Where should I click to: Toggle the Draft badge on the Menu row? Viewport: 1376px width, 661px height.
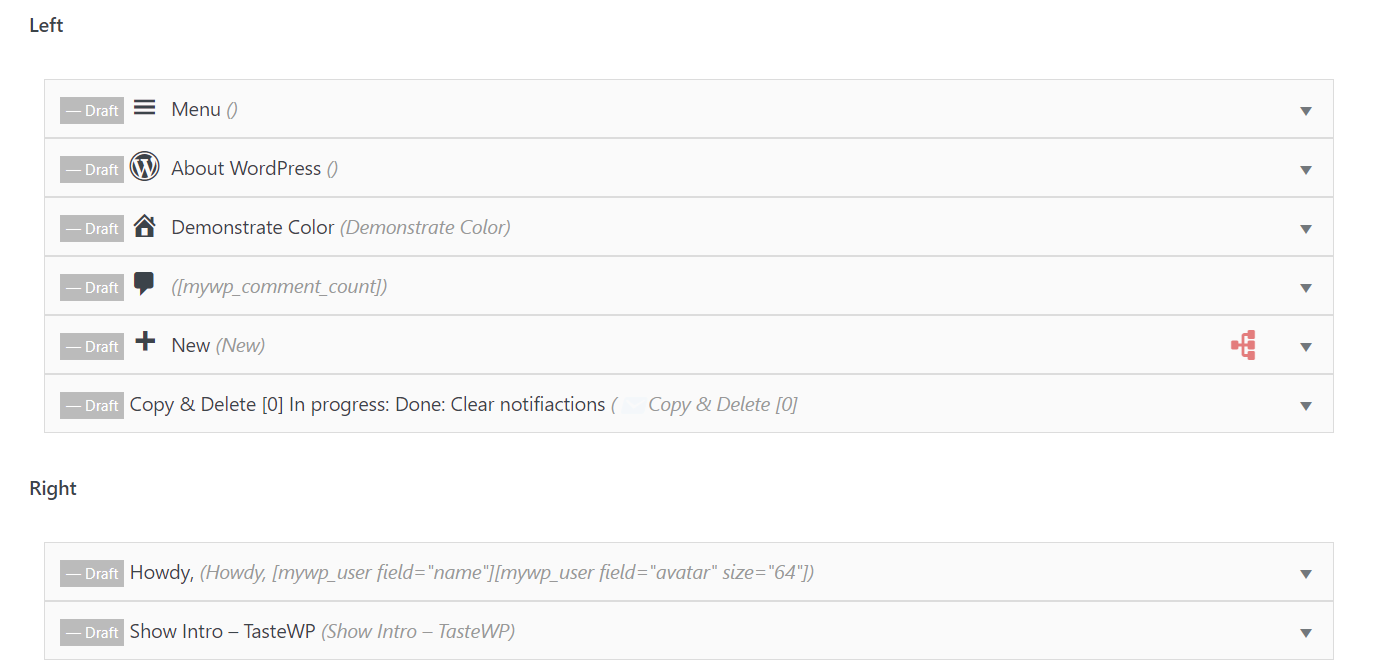click(91, 110)
